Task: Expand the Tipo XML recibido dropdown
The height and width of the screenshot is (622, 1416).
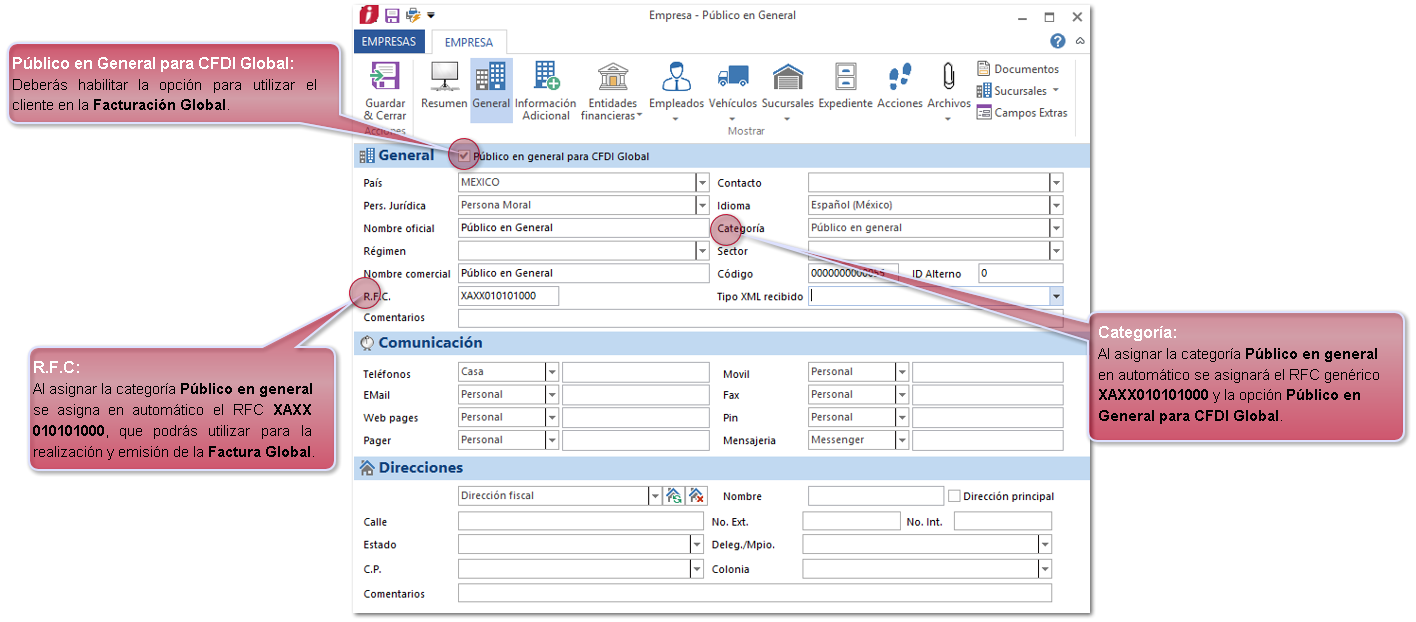Action: (x=1056, y=296)
